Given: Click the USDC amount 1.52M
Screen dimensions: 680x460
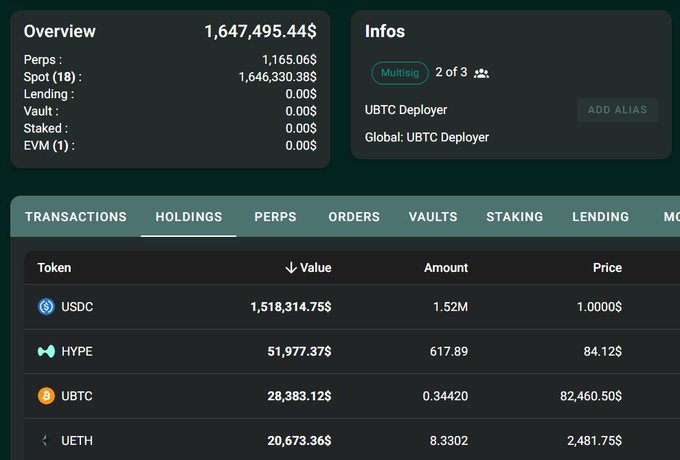Looking at the screenshot, I should tap(451, 307).
